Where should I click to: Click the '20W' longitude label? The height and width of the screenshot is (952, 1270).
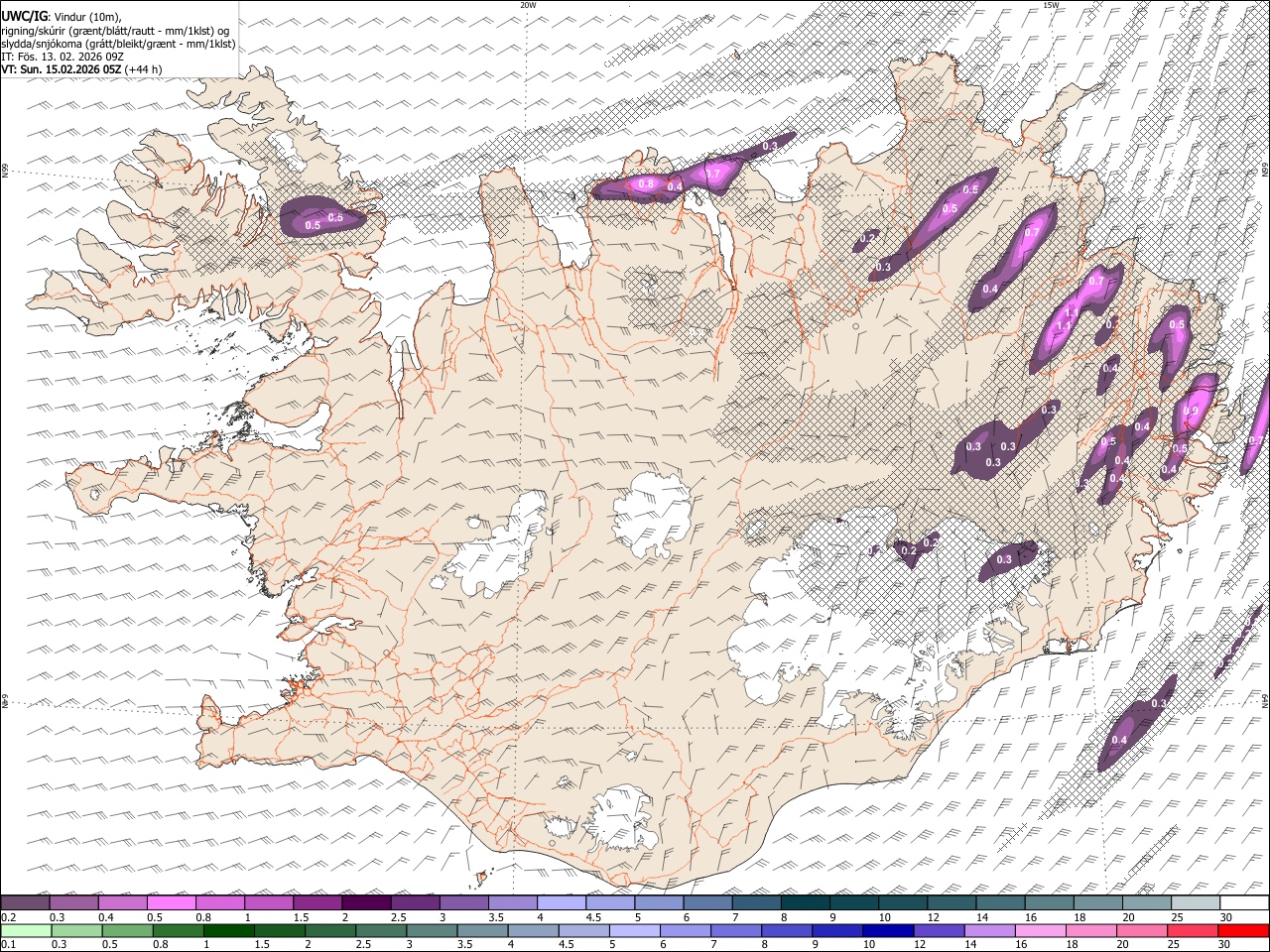528,5
